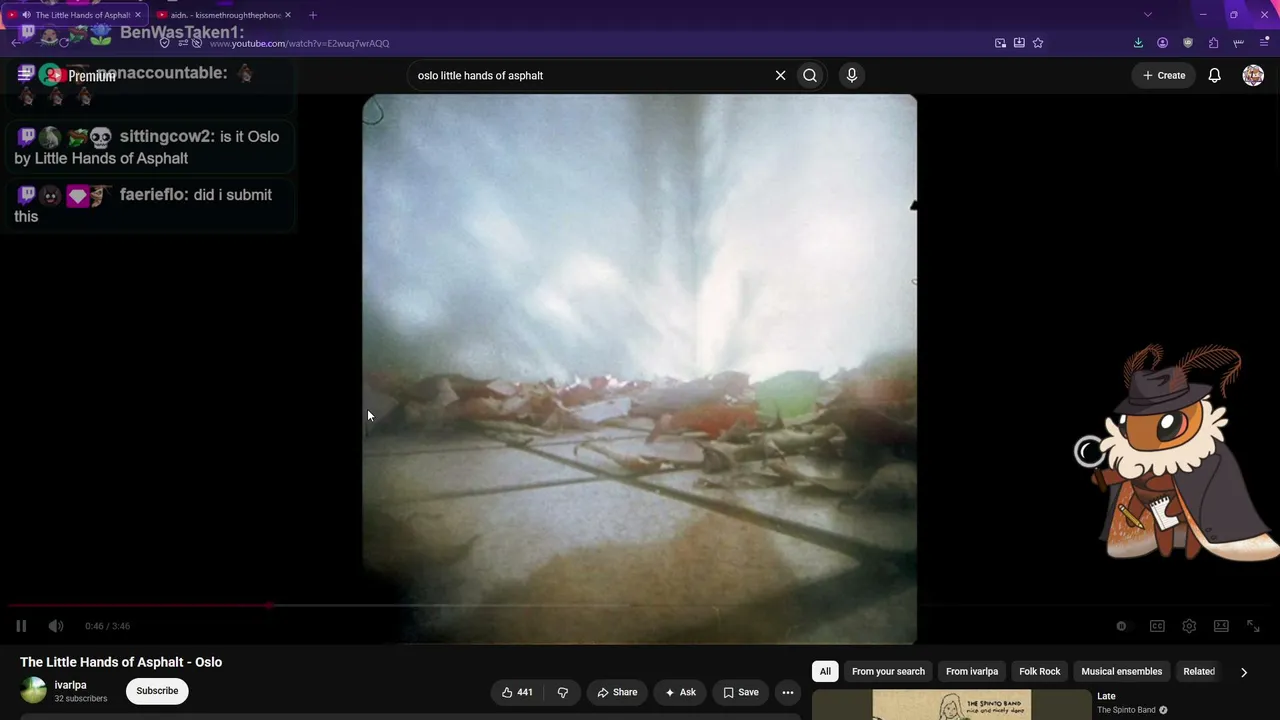The height and width of the screenshot is (720, 1280).
Task: Share the Oslo video
Action: pos(617,692)
